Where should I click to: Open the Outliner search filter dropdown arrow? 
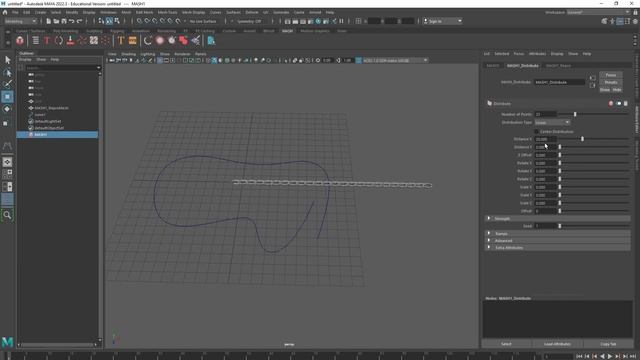[98, 68]
